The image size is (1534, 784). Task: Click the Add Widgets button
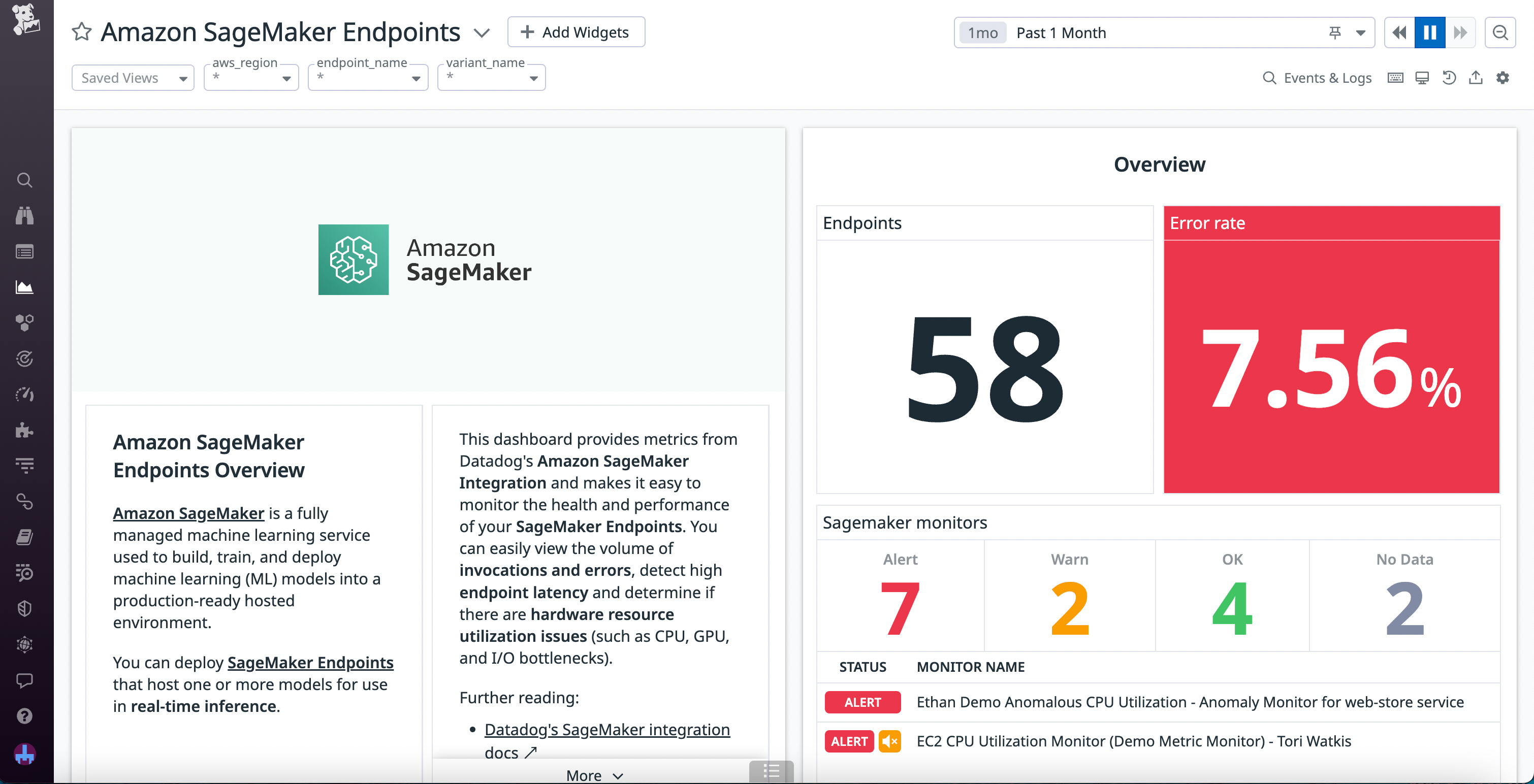[575, 31]
